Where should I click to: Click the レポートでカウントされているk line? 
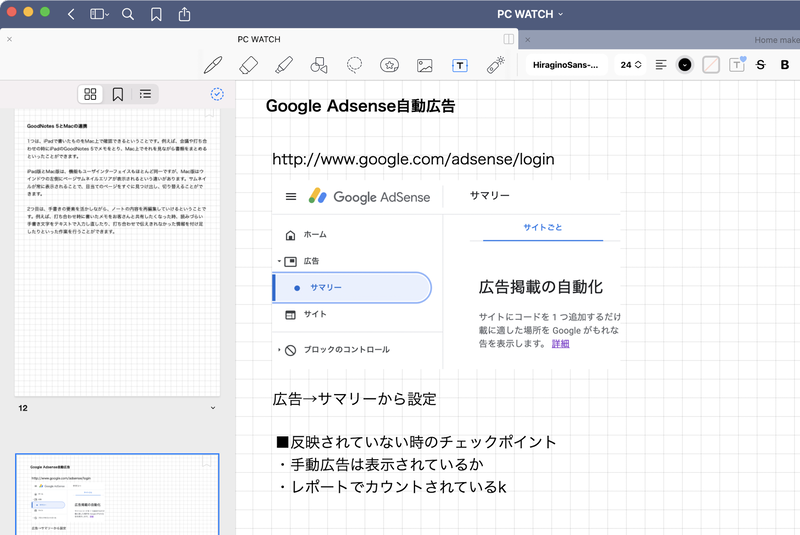click(392, 487)
